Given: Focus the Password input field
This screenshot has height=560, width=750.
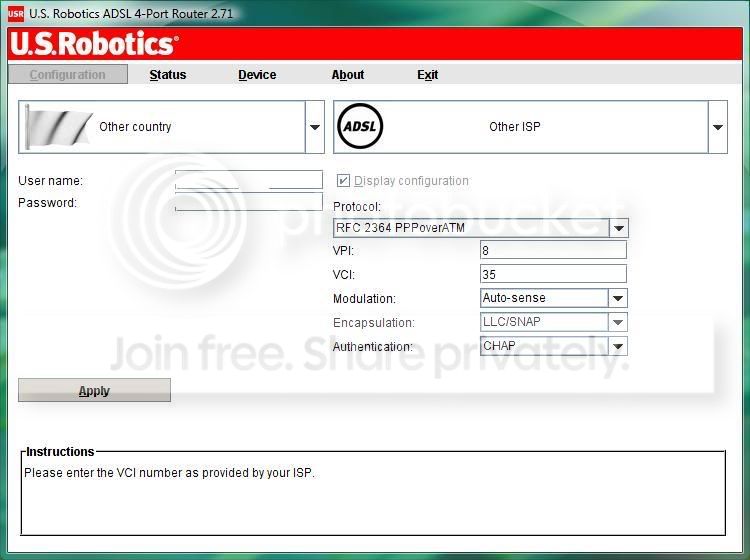Looking at the screenshot, I should 249,202.
